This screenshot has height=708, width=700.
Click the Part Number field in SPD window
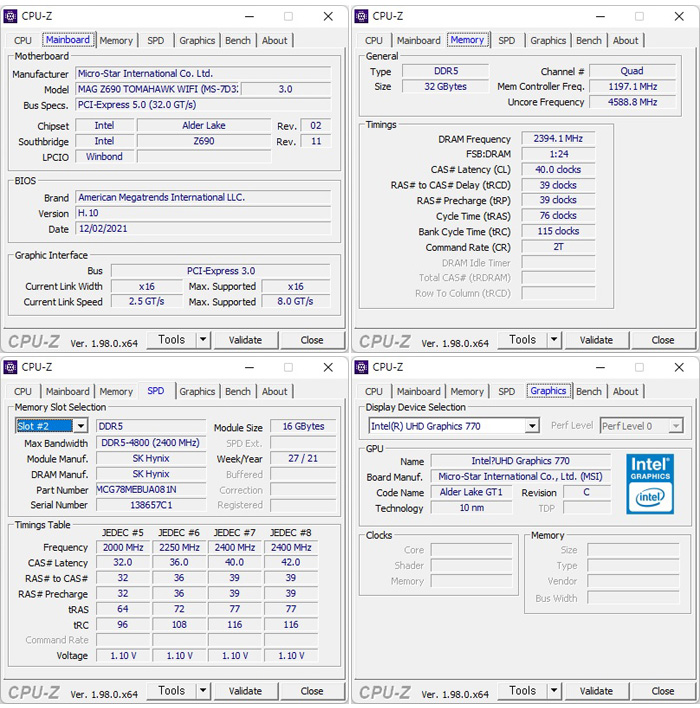[151, 490]
